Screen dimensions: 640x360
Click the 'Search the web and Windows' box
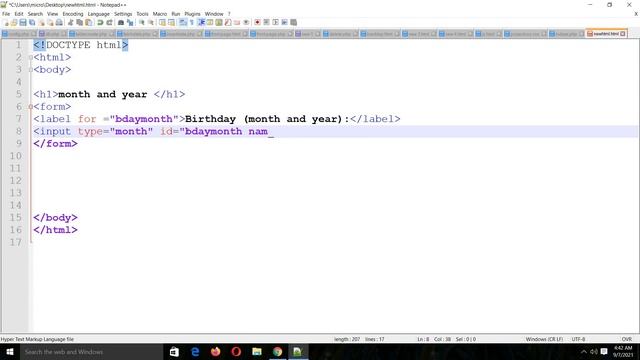tap(91, 352)
